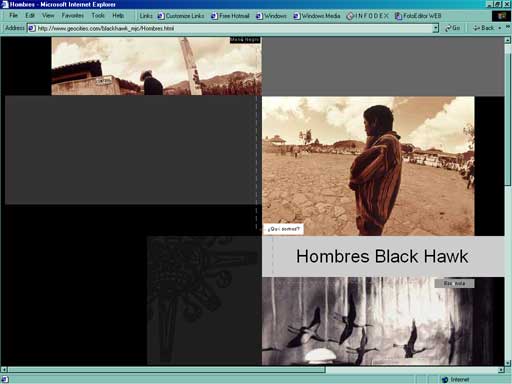Image resolution: width=512 pixels, height=384 pixels.
Task: Click the page icon in address bar
Action: tap(32, 28)
